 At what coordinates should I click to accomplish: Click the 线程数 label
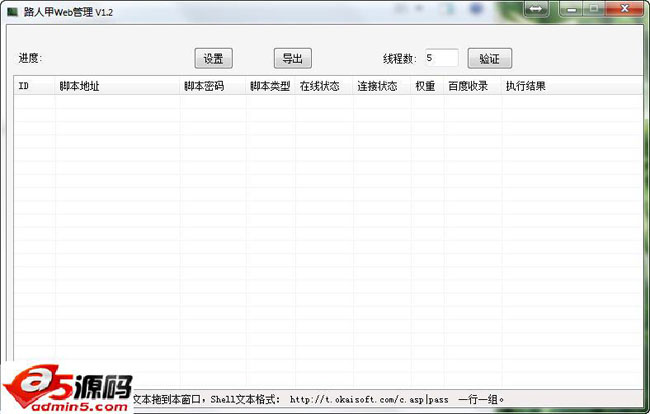pos(400,58)
